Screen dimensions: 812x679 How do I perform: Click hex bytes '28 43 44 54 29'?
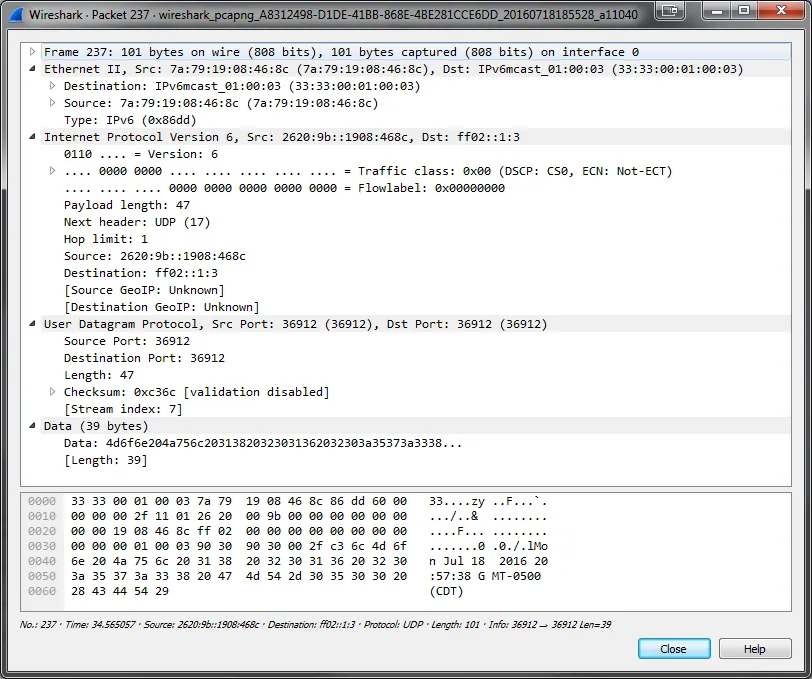[x=120, y=591]
